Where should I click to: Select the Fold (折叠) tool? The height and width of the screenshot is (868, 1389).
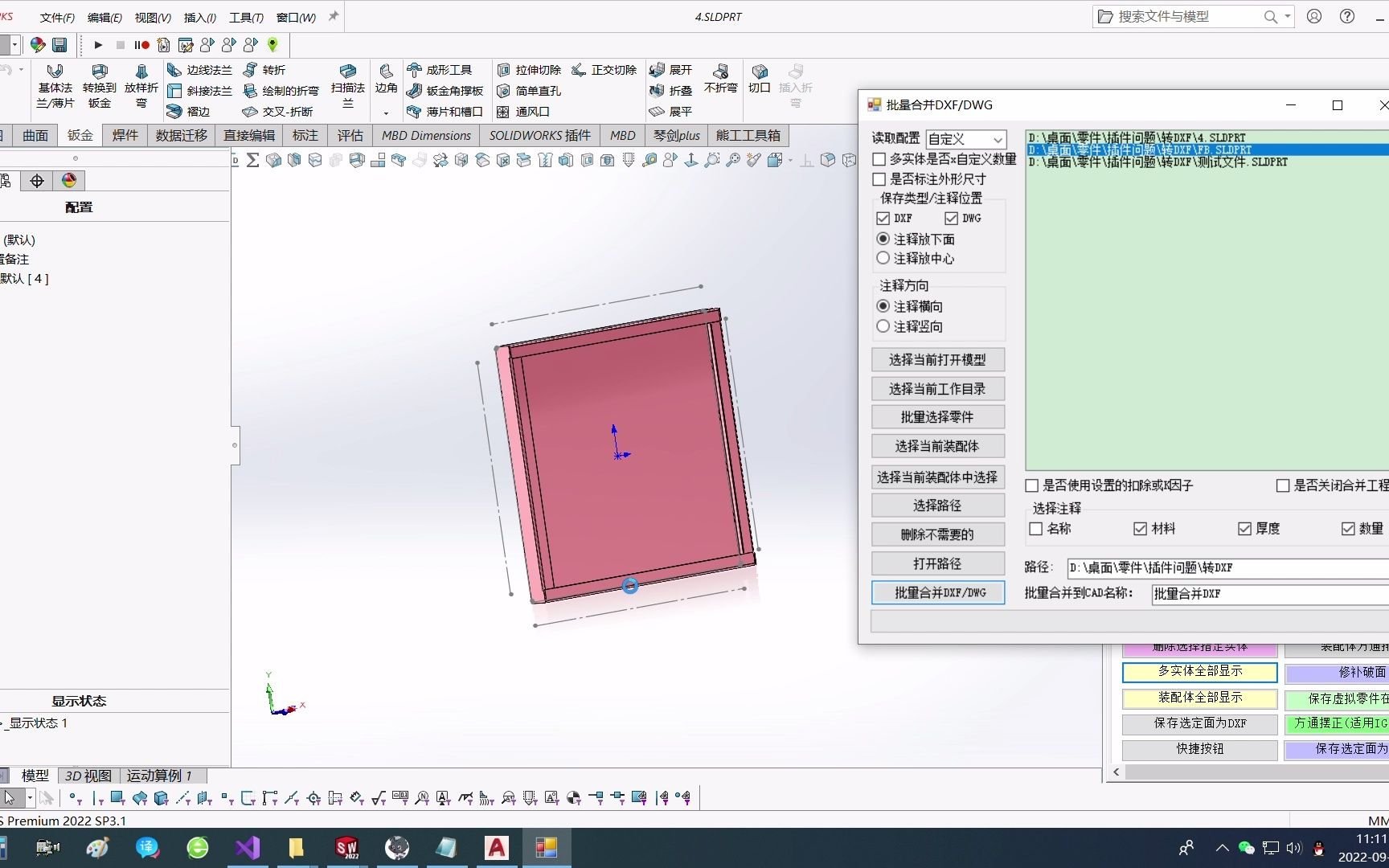click(670, 91)
